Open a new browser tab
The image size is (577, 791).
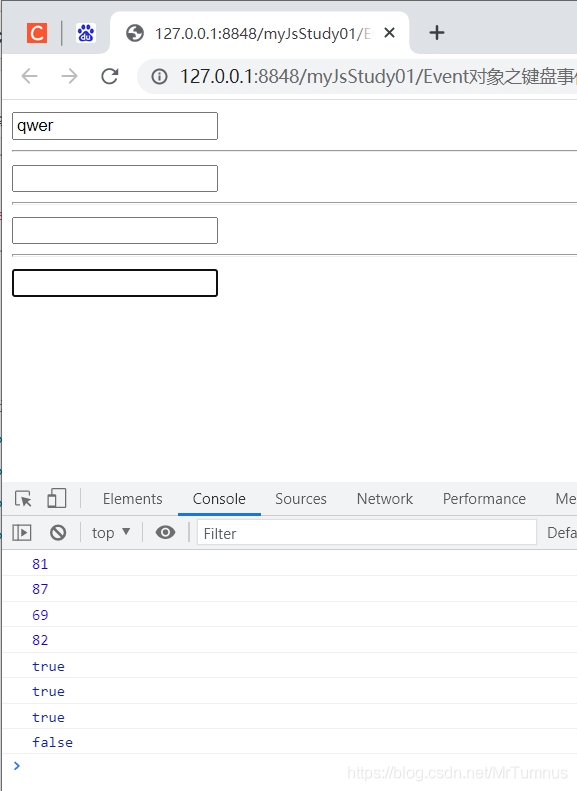coord(437,33)
